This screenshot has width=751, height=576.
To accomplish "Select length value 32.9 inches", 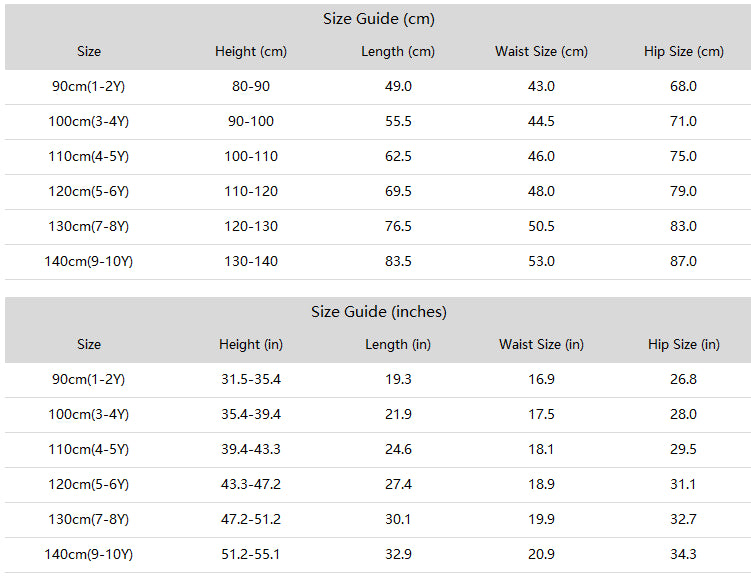I will (398, 554).
